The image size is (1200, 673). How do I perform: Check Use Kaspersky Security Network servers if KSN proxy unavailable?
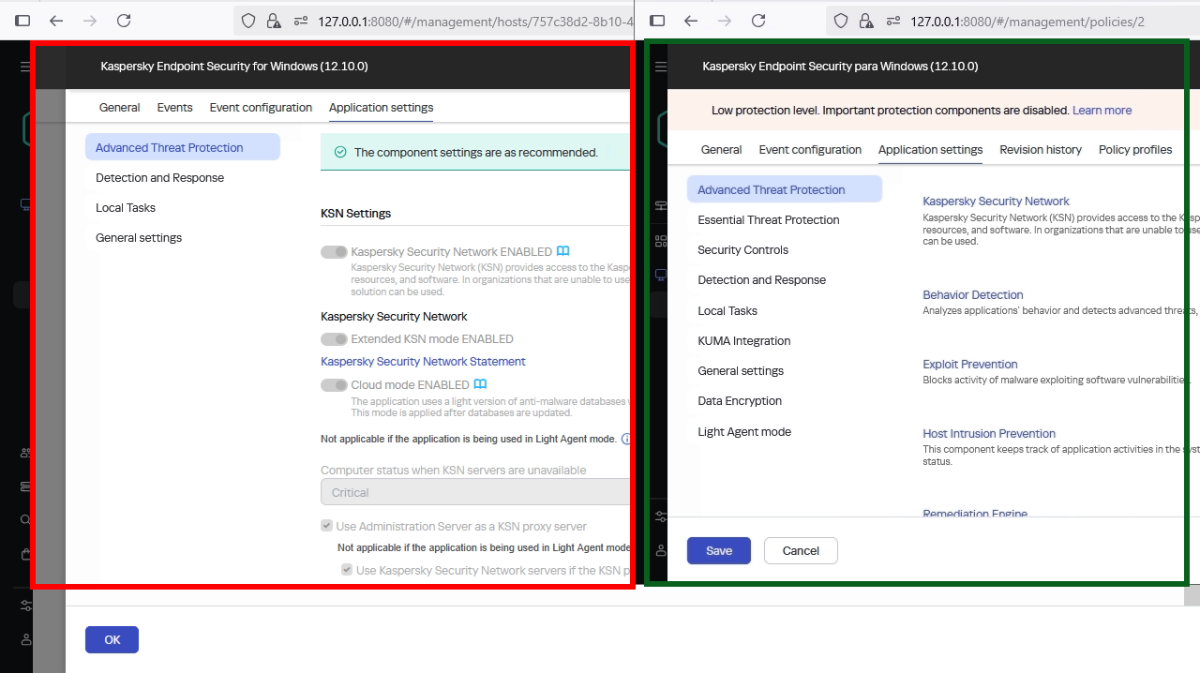[x=346, y=570]
